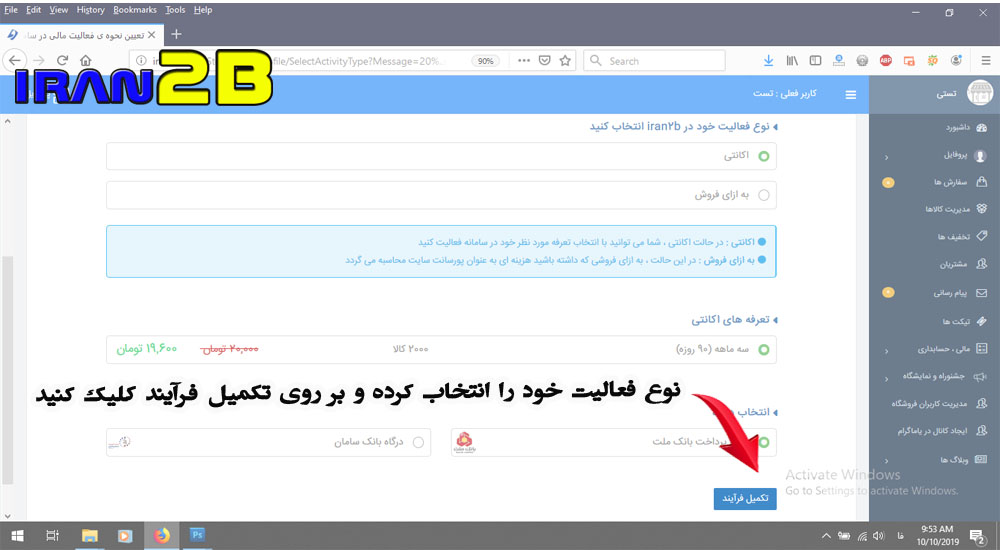The width and height of the screenshot is (1000, 550).
Task: Open shop users management (مدیریت کاربران فروشگاه) icon
Action: coord(982,403)
